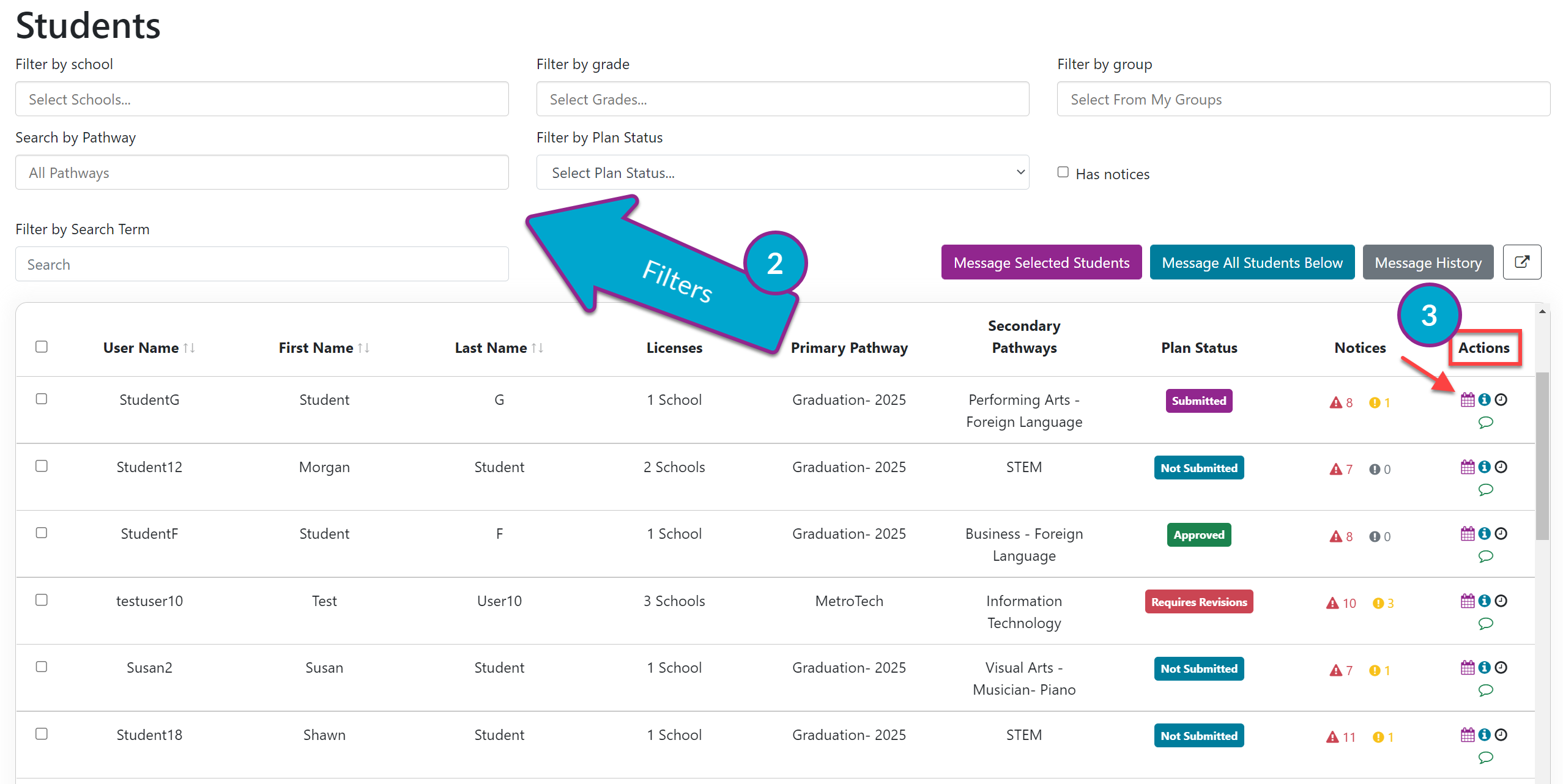The image size is (1563, 784).
Task: Open the Select Schools filter dropdown
Action: (x=262, y=99)
